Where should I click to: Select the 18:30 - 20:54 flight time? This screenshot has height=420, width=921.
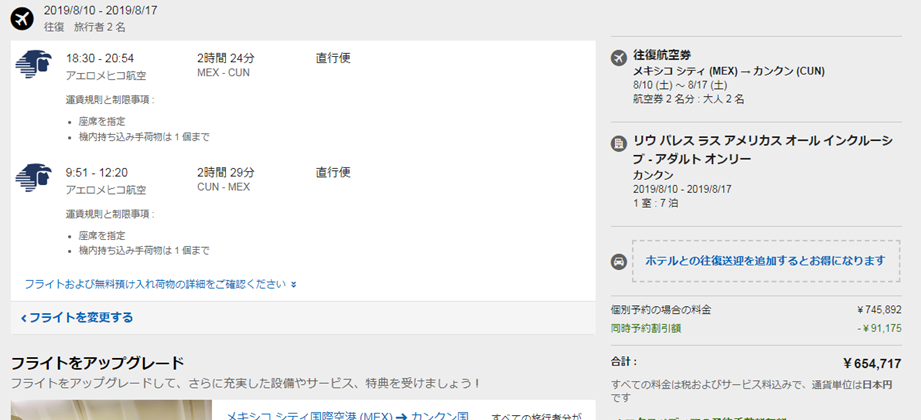[x=100, y=58]
